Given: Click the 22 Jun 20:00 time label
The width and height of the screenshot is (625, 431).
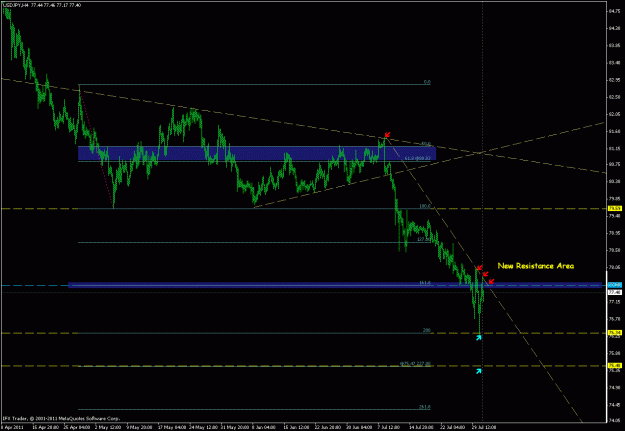Looking at the screenshot, I should point(326,426).
